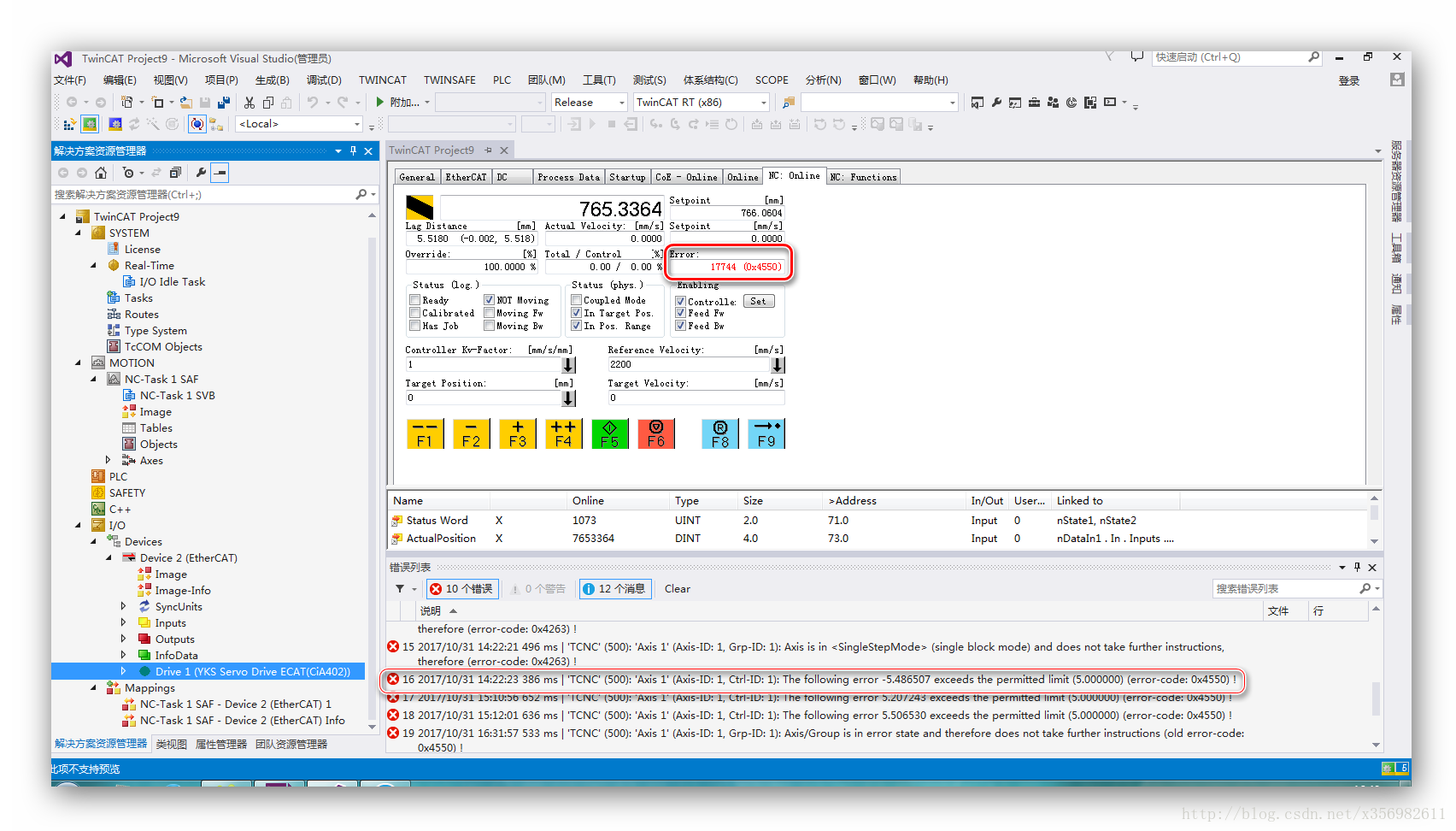The image size is (1456, 831).
Task: Click the F9 homing button
Action: 766,434
